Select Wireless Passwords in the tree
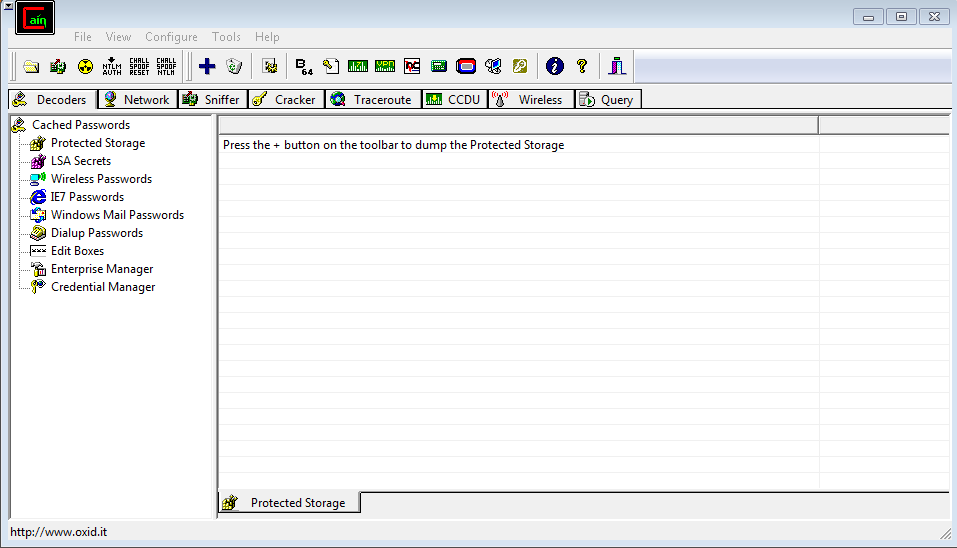957x548 pixels. click(101, 179)
